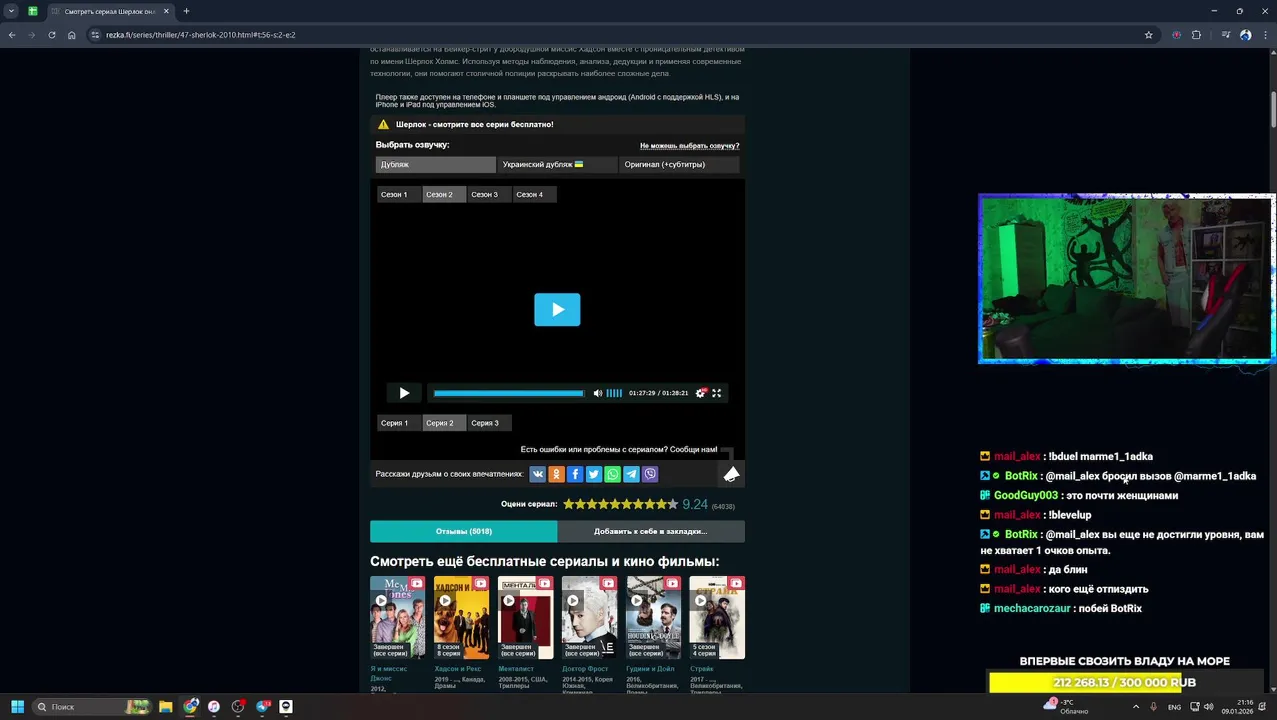Viewport: 1277px width, 720px height.
Task: Open browser profile avatar
Action: pyautogui.click(x=1245, y=35)
